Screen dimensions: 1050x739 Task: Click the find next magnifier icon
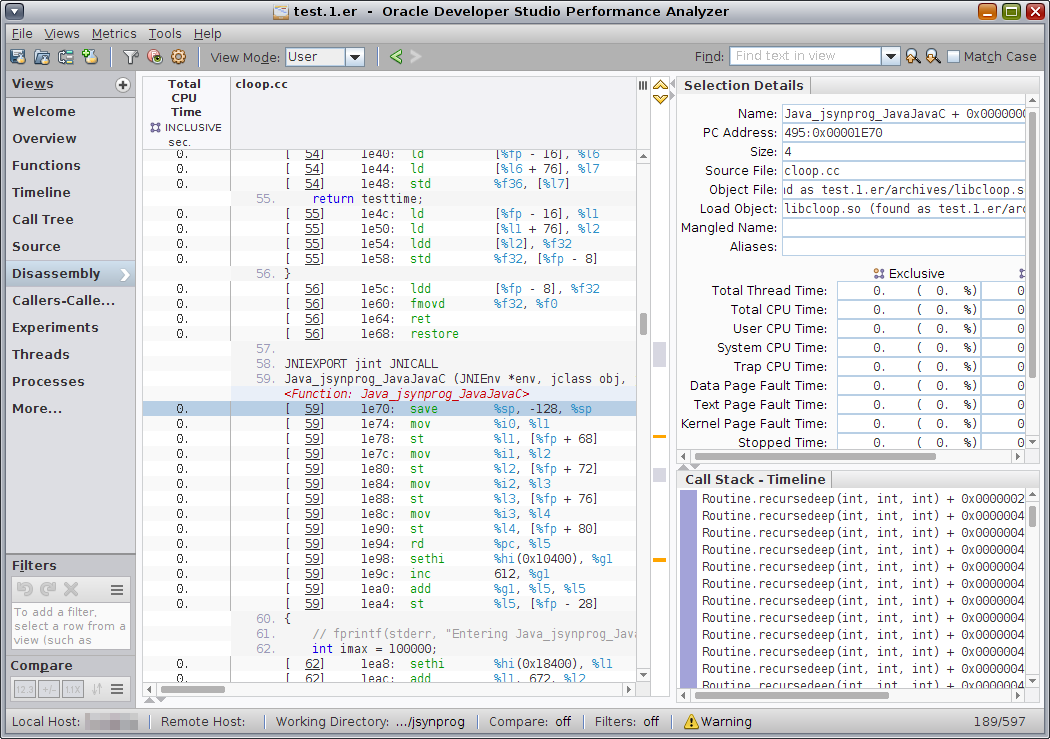pyautogui.click(x=932, y=57)
